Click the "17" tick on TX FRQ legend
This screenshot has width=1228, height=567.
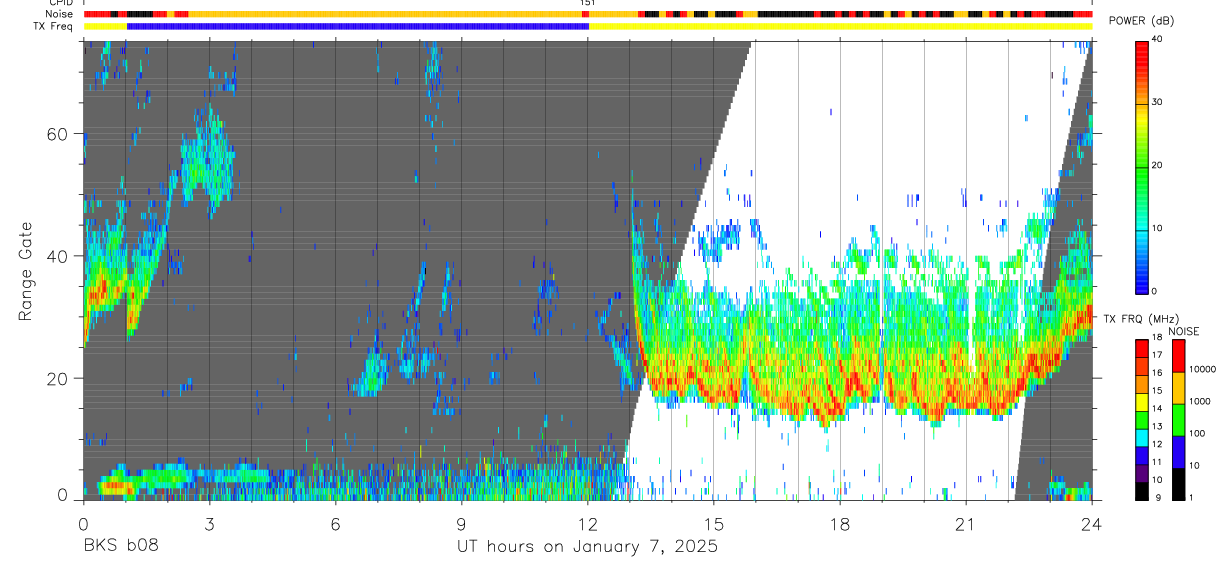[x=1157, y=354]
